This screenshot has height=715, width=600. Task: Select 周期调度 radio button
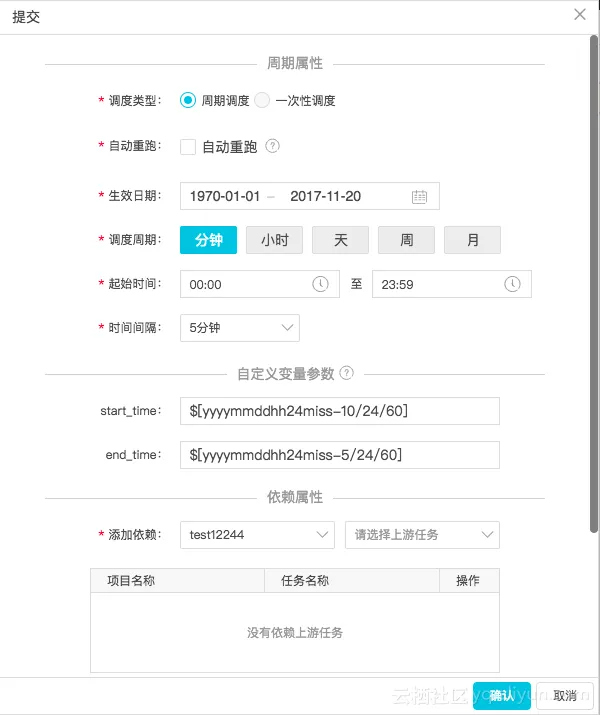(188, 100)
